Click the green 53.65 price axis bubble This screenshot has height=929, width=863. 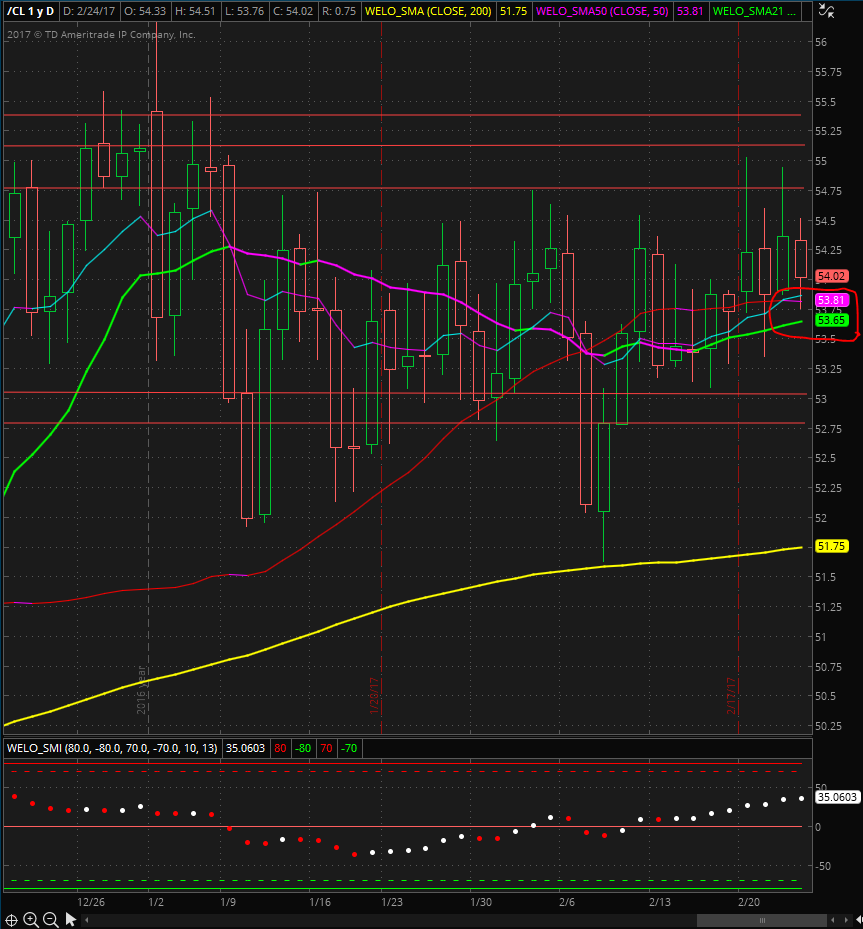(831, 321)
